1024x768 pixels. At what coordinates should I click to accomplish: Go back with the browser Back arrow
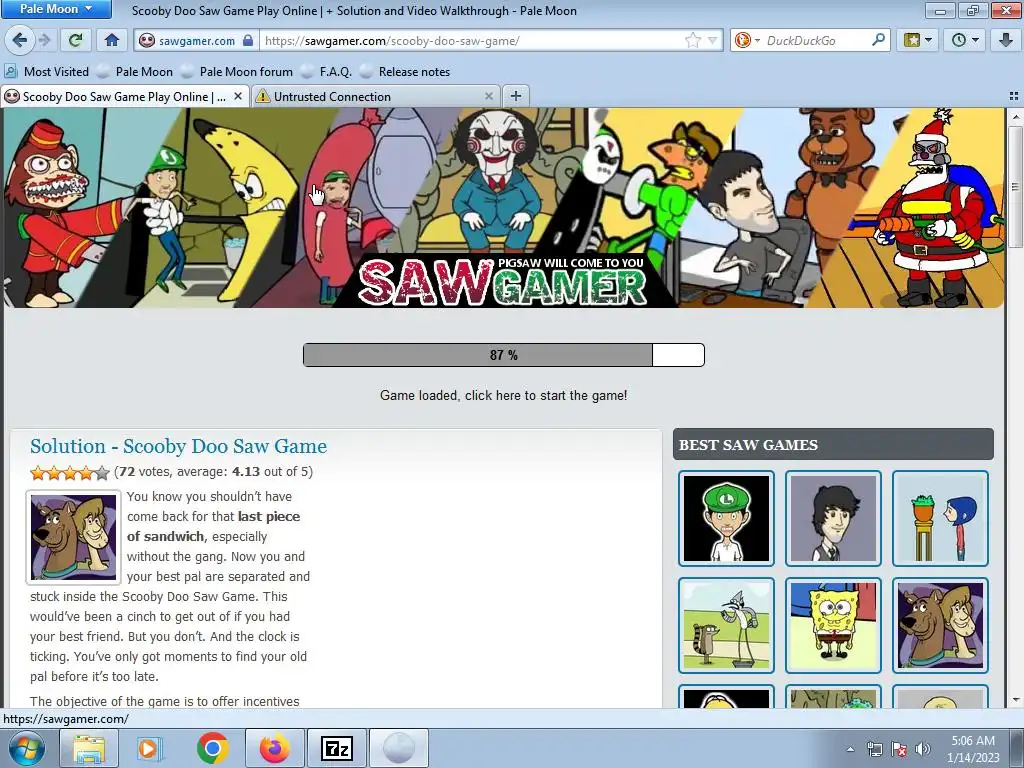20,40
